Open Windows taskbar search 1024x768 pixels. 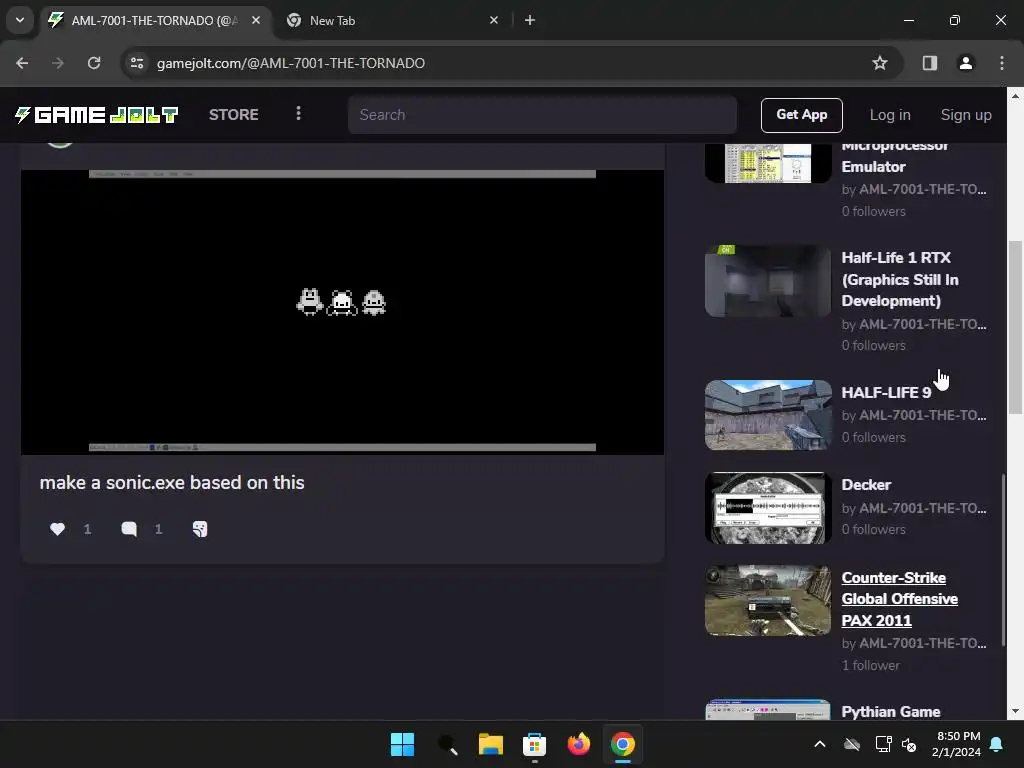[x=447, y=744]
